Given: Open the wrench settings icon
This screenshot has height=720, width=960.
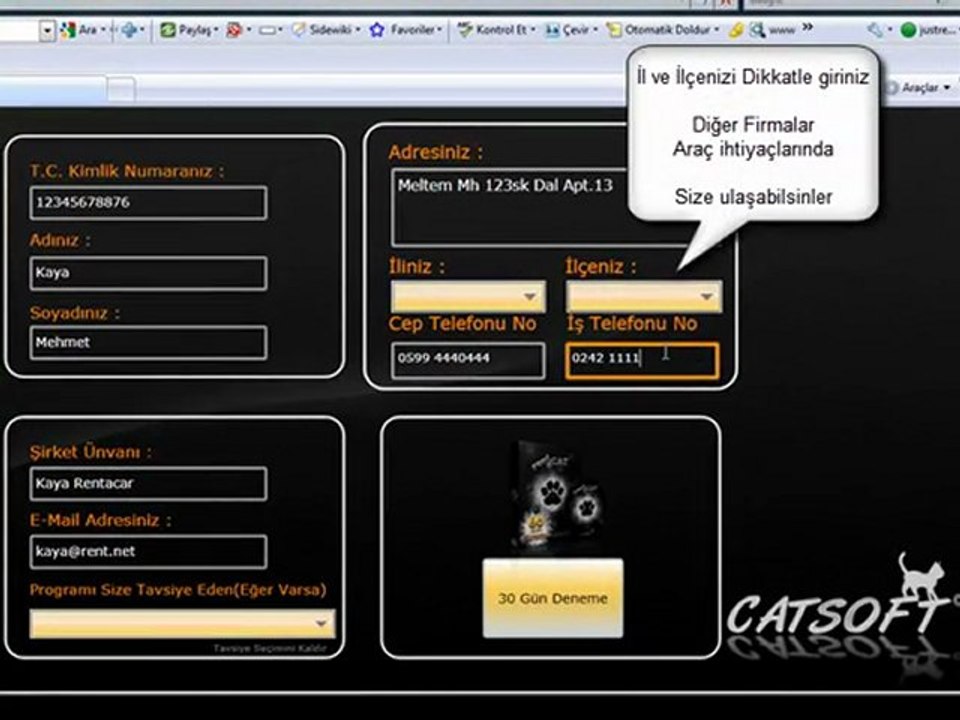Looking at the screenshot, I should coord(875,29).
